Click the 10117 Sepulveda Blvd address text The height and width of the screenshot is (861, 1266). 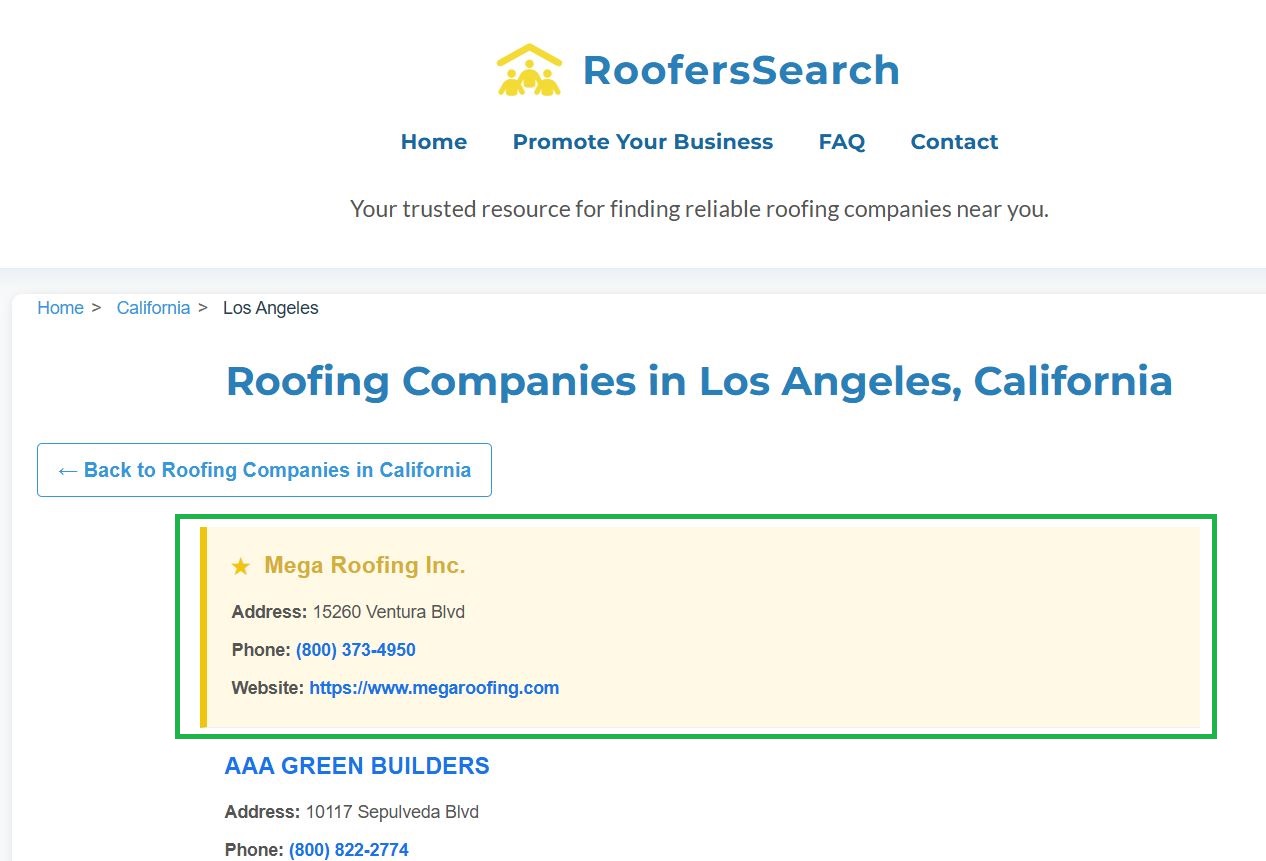pos(391,812)
